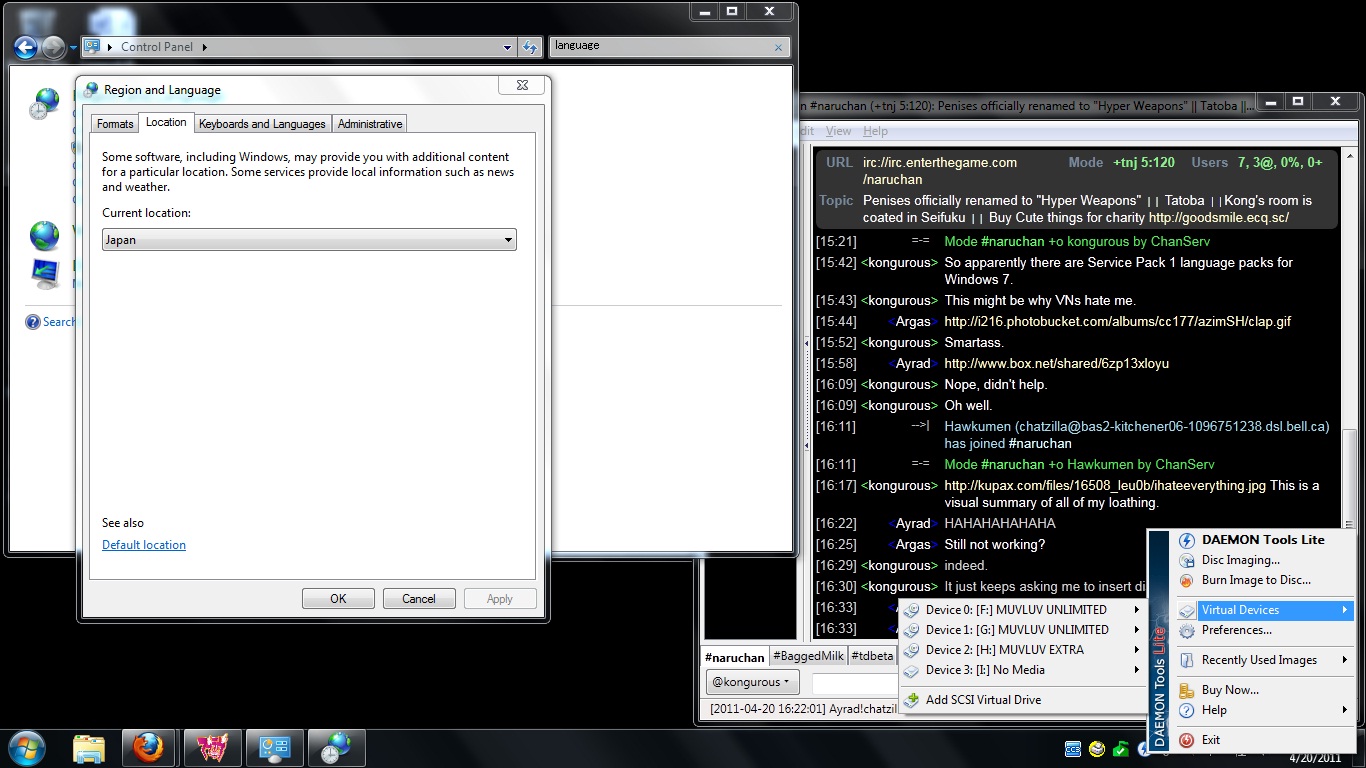Screen dimensions: 1366x768
Task: Click the blue CCC icon in system tray
Action: [x=1073, y=749]
